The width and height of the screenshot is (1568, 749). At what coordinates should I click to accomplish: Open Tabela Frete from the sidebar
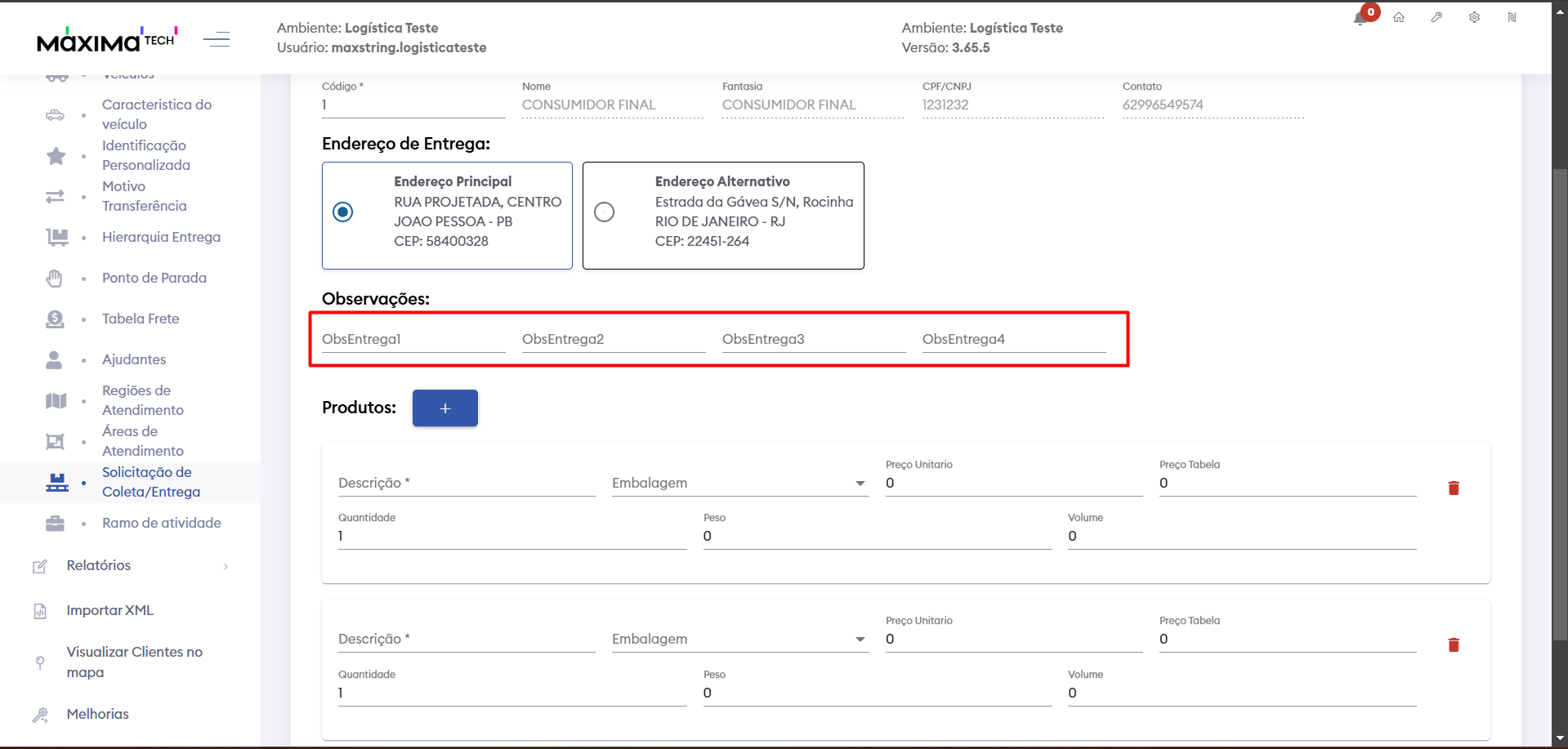pyautogui.click(x=141, y=319)
